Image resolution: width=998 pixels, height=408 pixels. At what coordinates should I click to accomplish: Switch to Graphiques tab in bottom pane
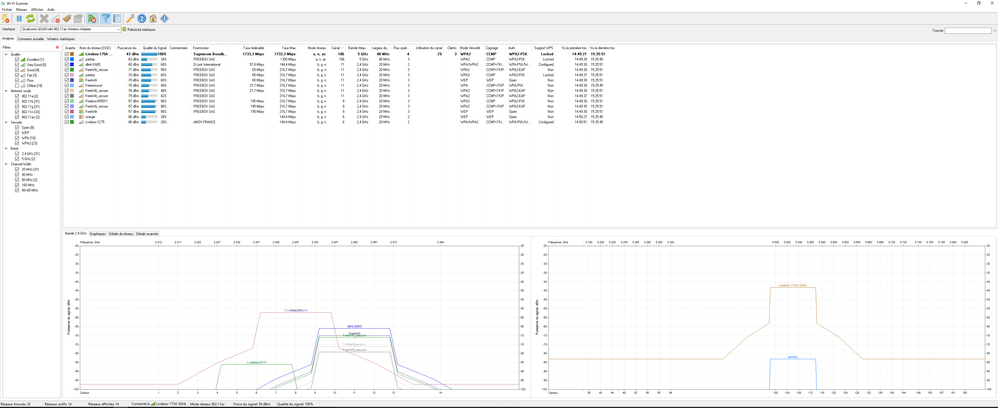pos(97,234)
